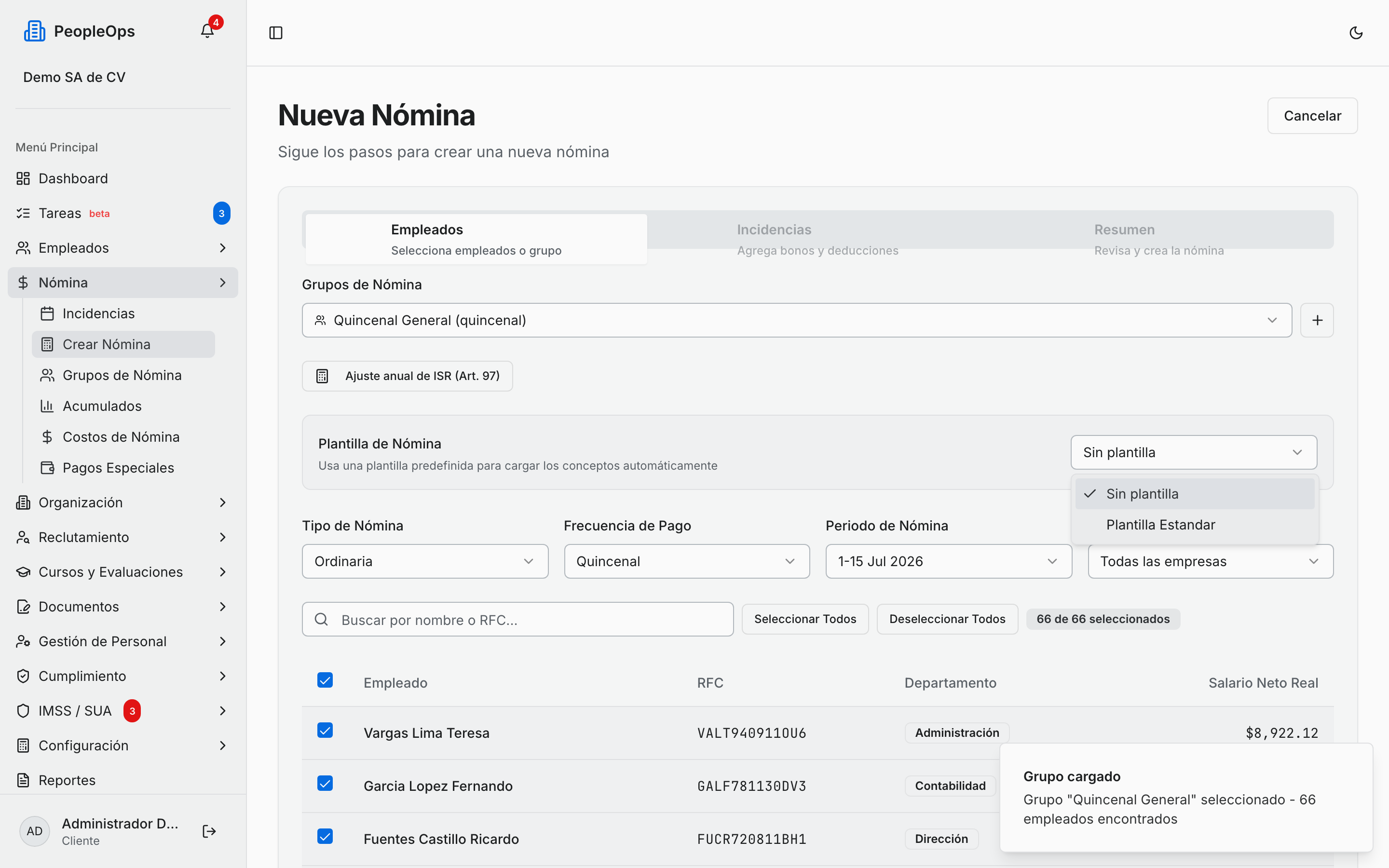Image resolution: width=1389 pixels, height=868 pixels.
Task: Click the Costos de Nómina dollar icon
Action: pos(47,437)
